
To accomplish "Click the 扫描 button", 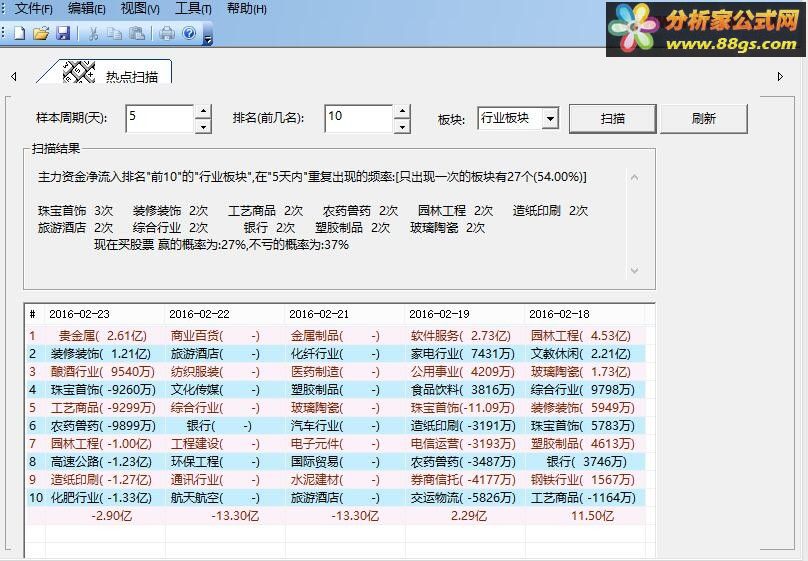I will 613,118.
